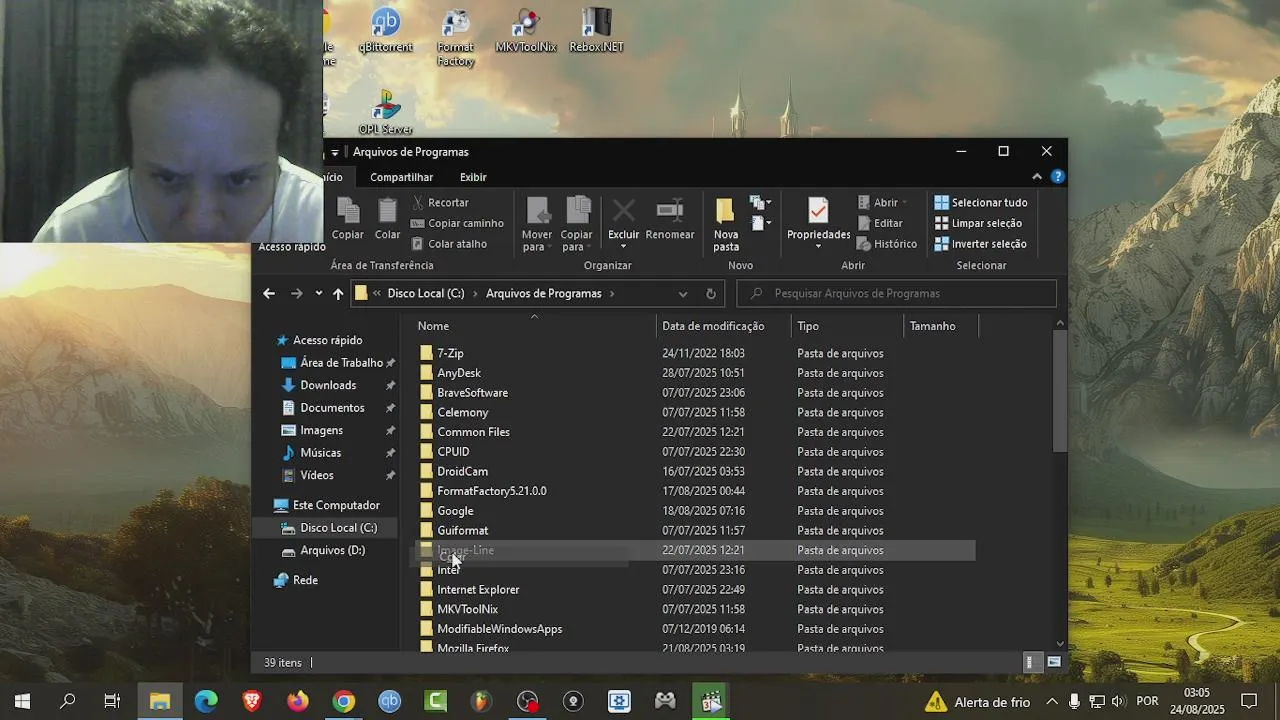Select the Format Factory desktop icon

click(455, 37)
